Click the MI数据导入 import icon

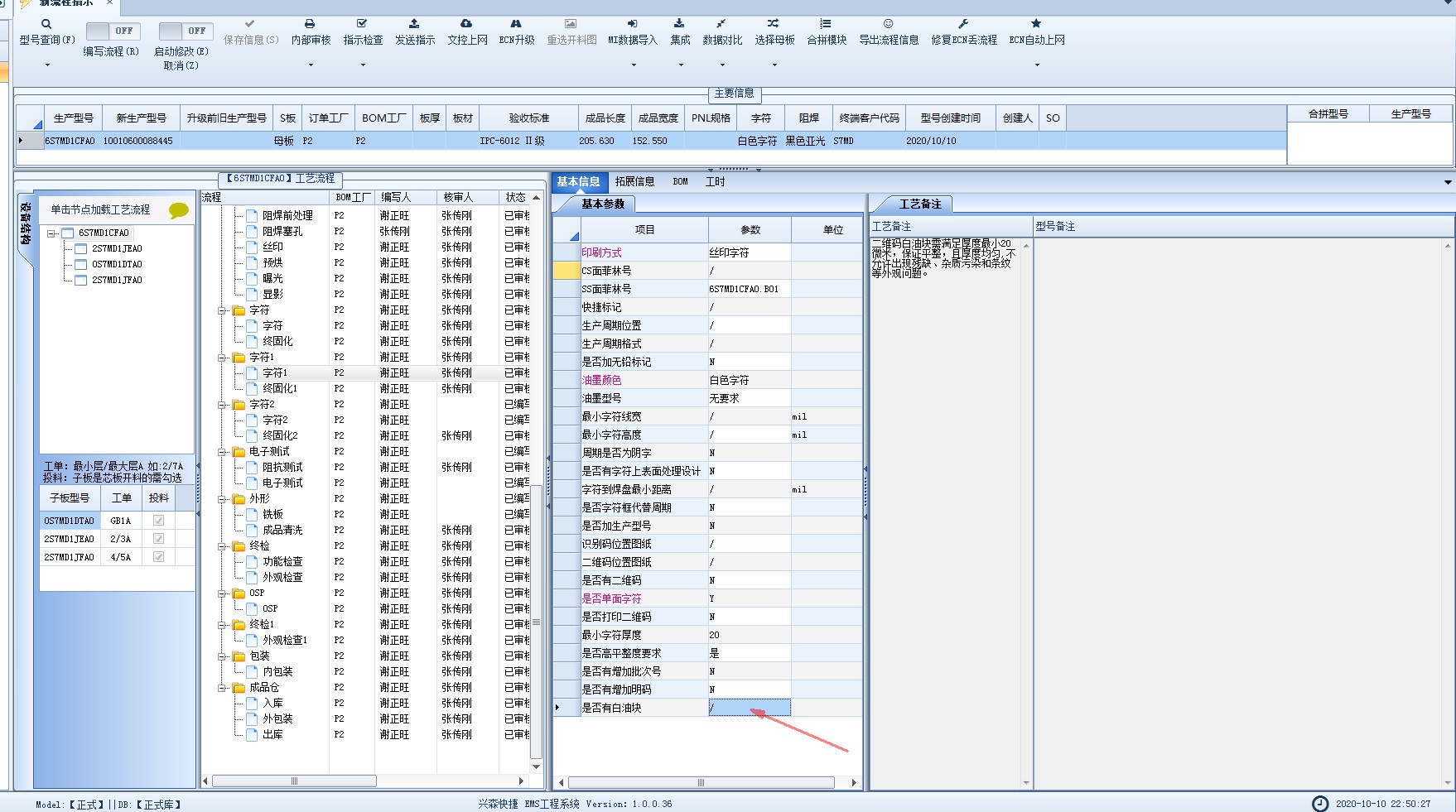(x=632, y=24)
